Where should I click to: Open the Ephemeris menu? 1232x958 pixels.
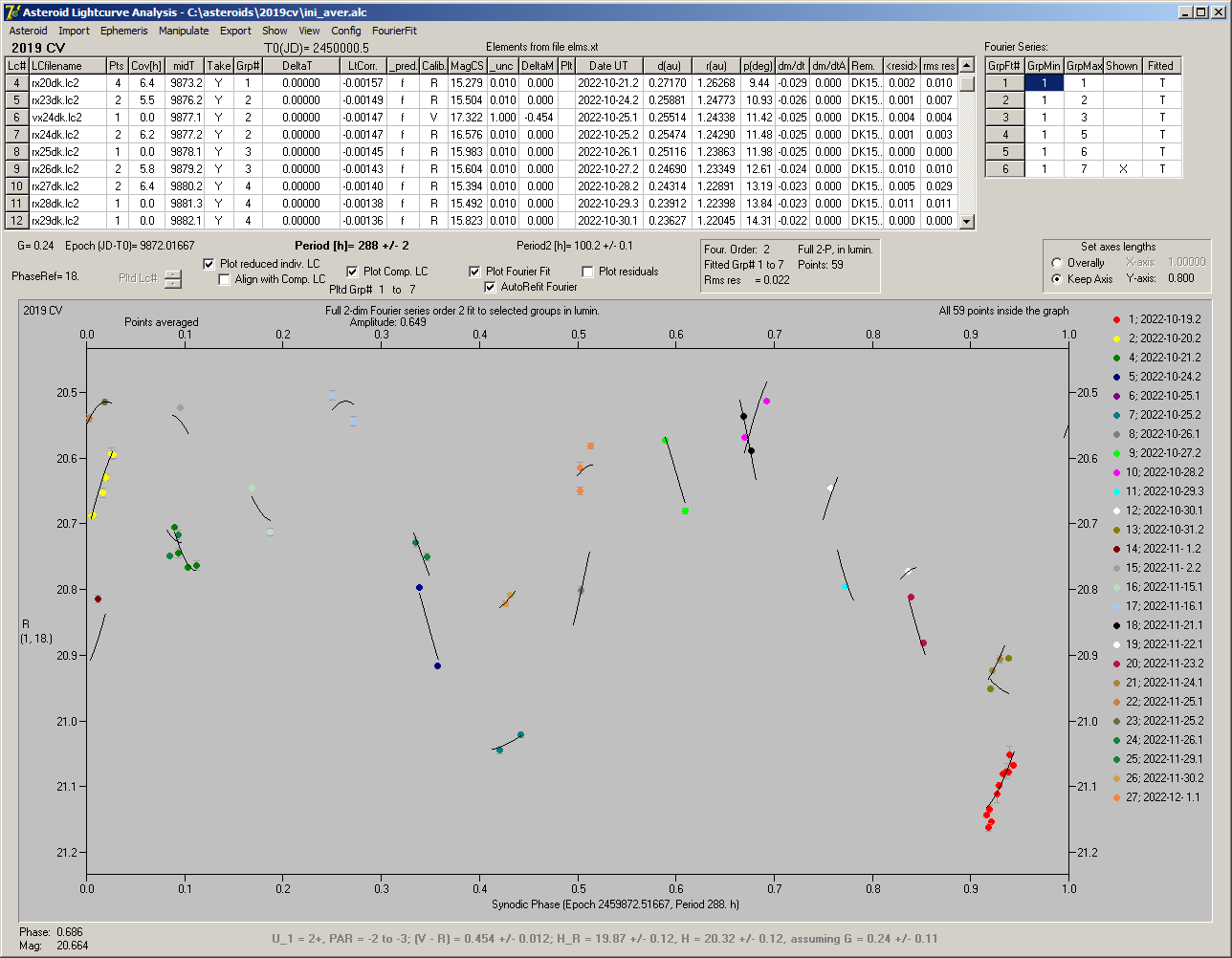(x=123, y=31)
